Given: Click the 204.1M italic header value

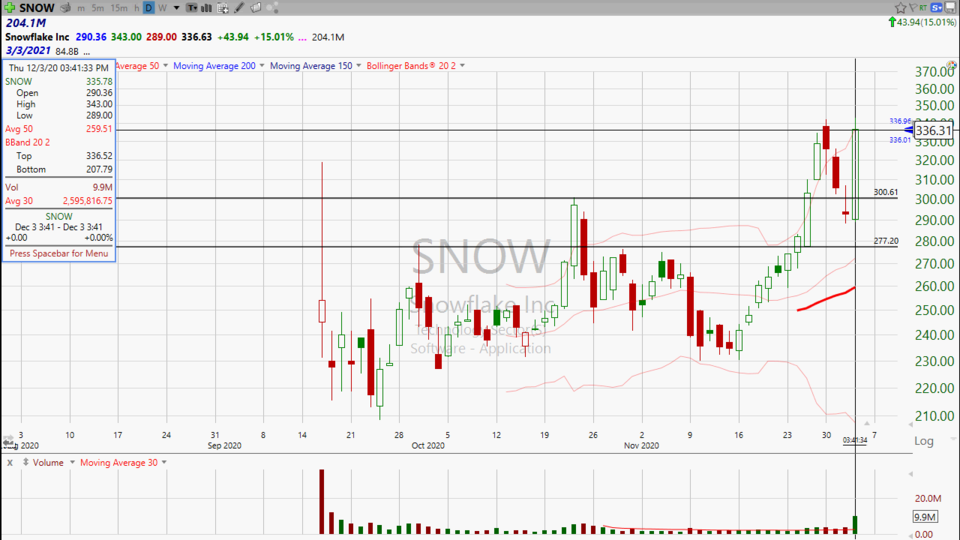Looking at the screenshot, I should click(26, 23).
